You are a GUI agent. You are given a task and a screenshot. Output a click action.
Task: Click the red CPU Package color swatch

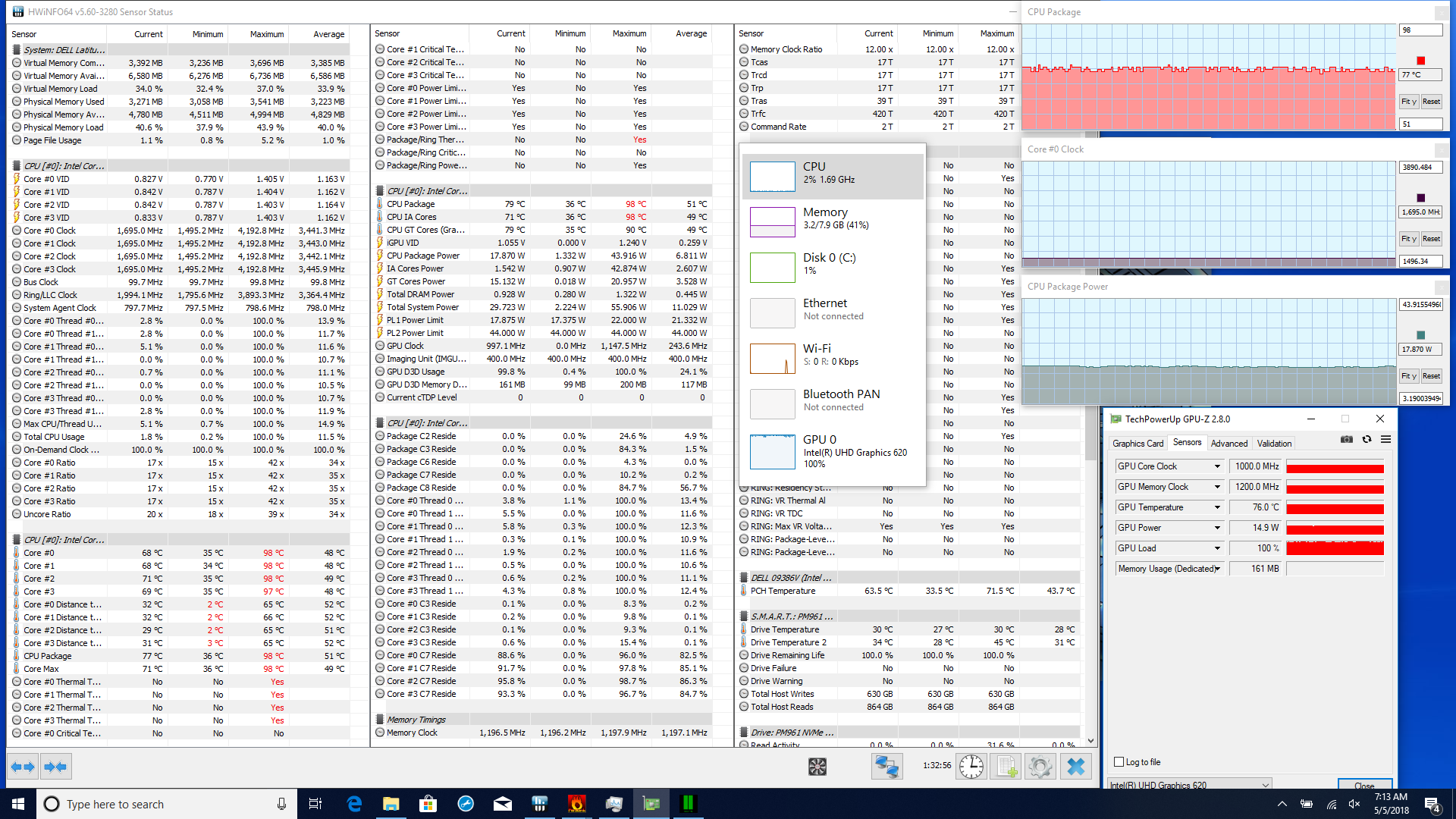[x=1420, y=61]
